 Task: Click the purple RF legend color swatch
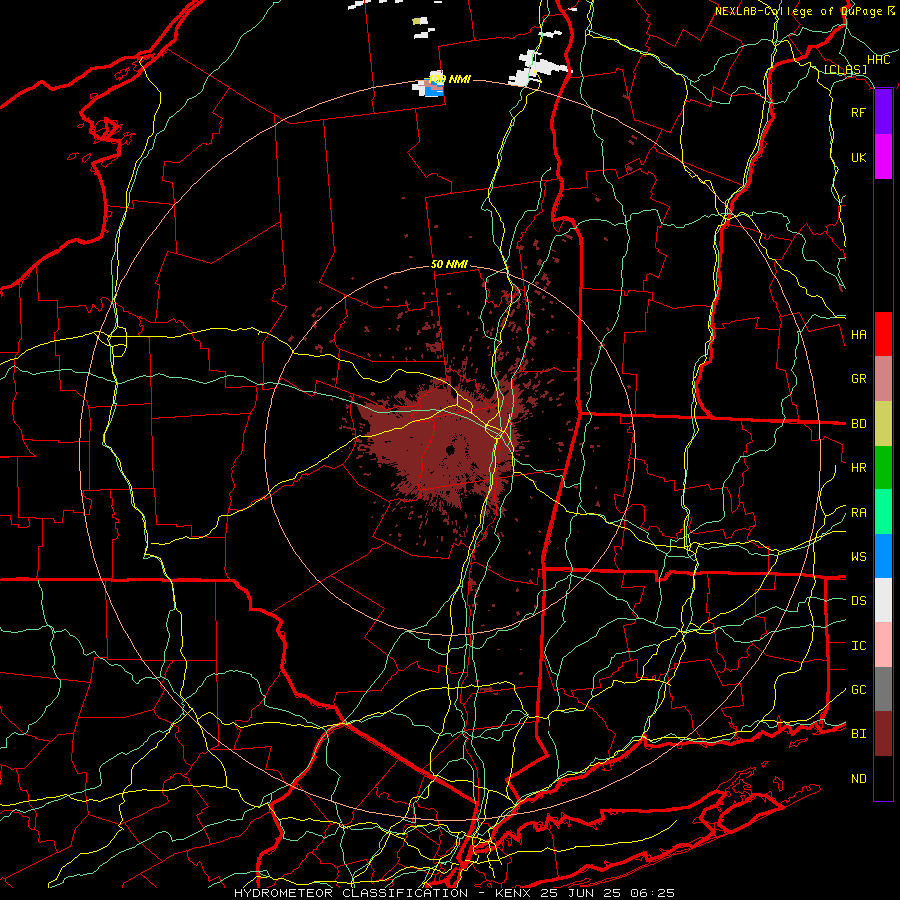click(883, 112)
